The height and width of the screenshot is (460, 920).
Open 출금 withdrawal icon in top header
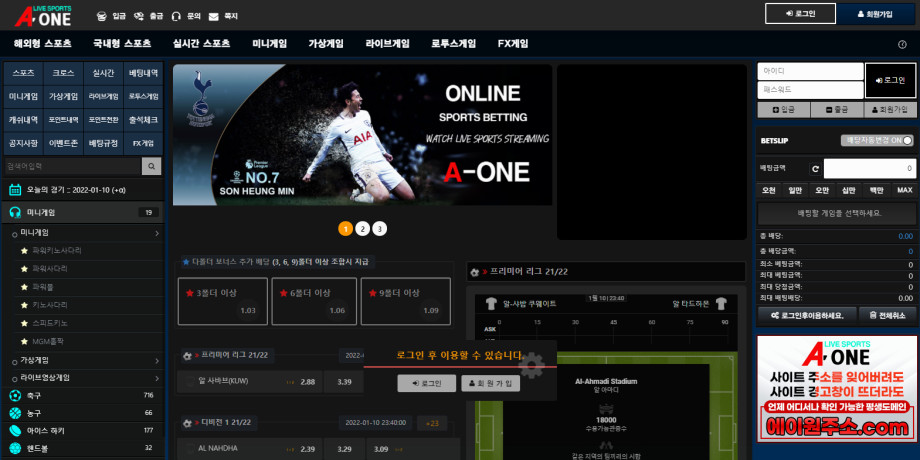pos(139,16)
